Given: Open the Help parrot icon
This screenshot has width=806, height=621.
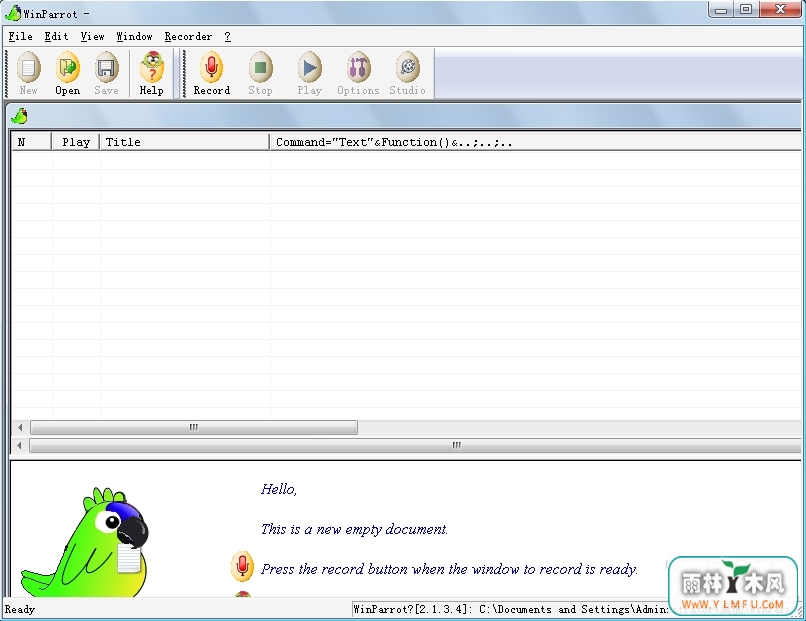Looking at the screenshot, I should click(152, 67).
